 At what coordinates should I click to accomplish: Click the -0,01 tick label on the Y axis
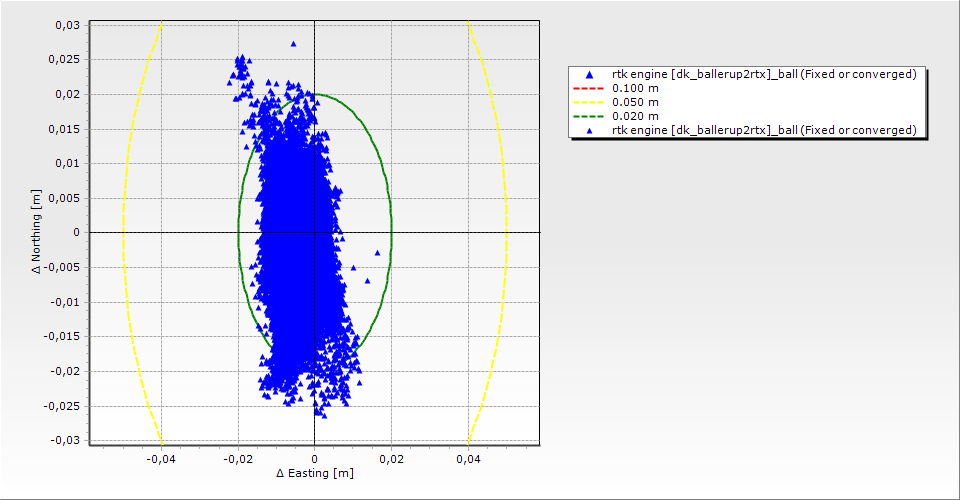point(65,302)
